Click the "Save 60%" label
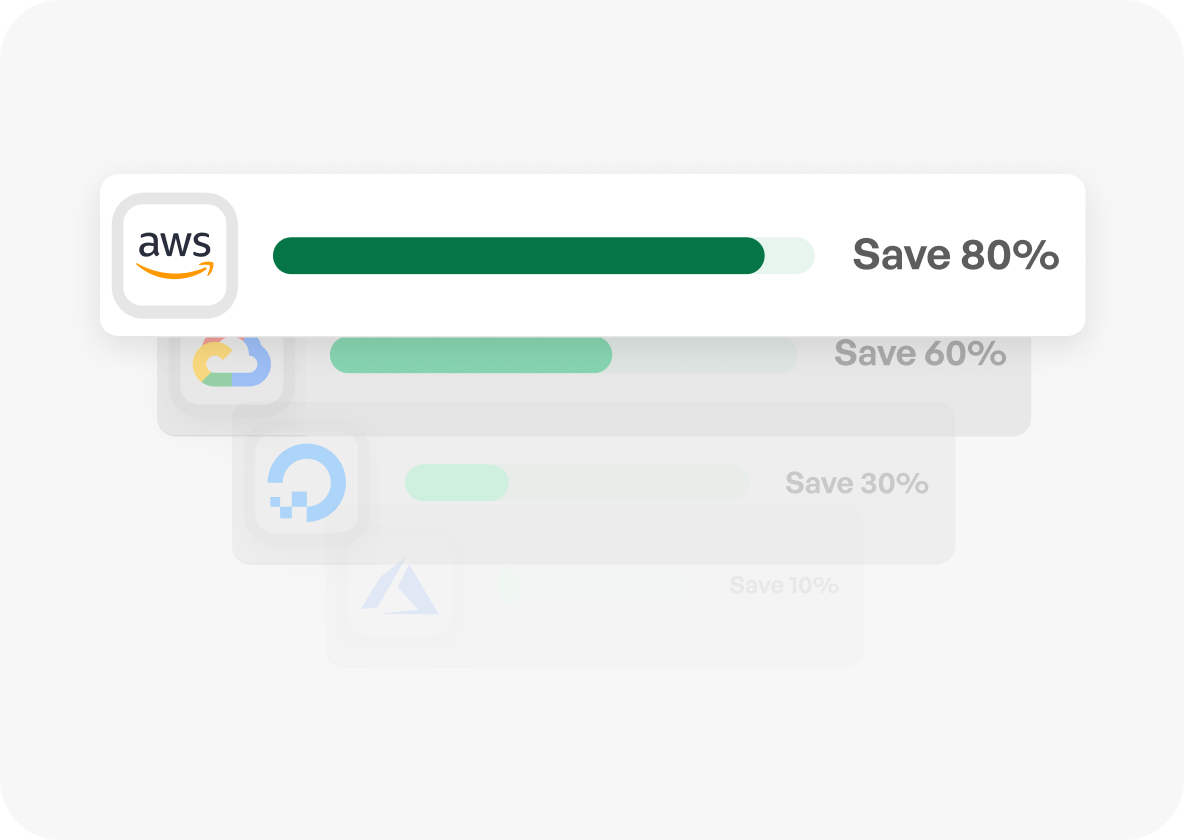1184x840 pixels. (920, 354)
